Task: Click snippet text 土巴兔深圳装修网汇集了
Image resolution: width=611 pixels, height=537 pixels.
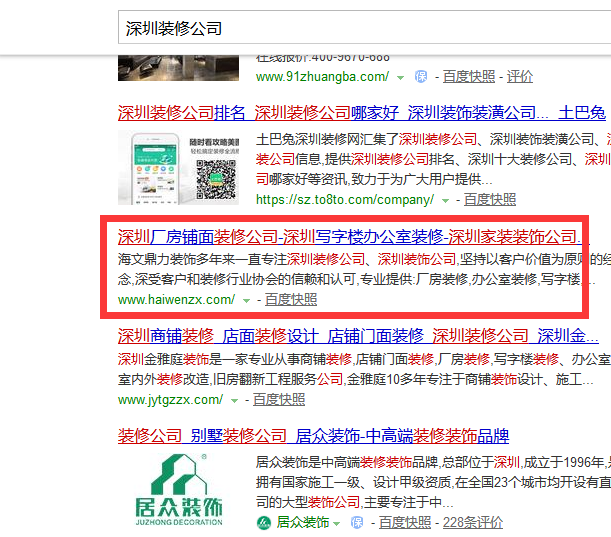Action: [x=327, y=139]
